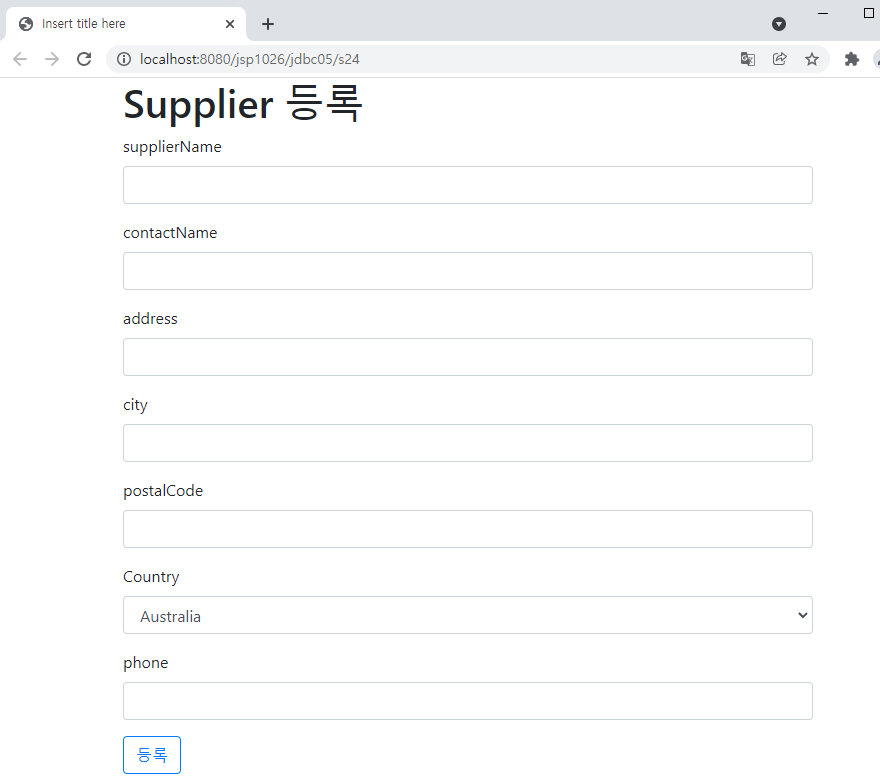Bookmark this page with the star icon
This screenshot has width=880, height=780.
812,59
